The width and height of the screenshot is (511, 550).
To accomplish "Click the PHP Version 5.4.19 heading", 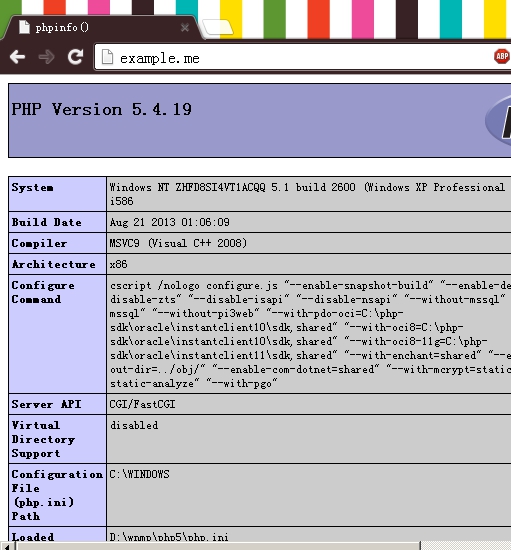I will tap(102, 109).
